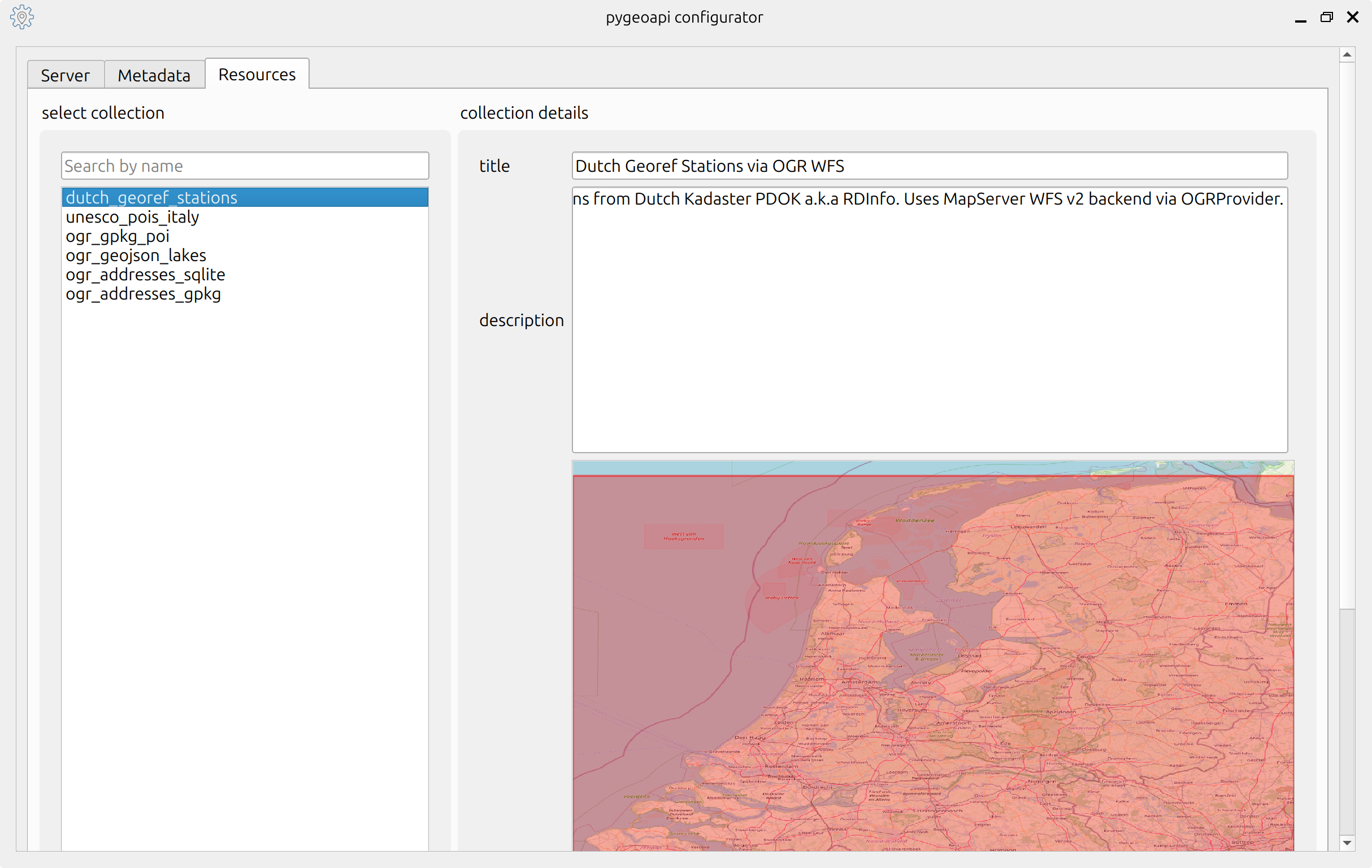Switch to the Server tab
This screenshot has height=868, width=1372.
pyautogui.click(x=66, y=75)
